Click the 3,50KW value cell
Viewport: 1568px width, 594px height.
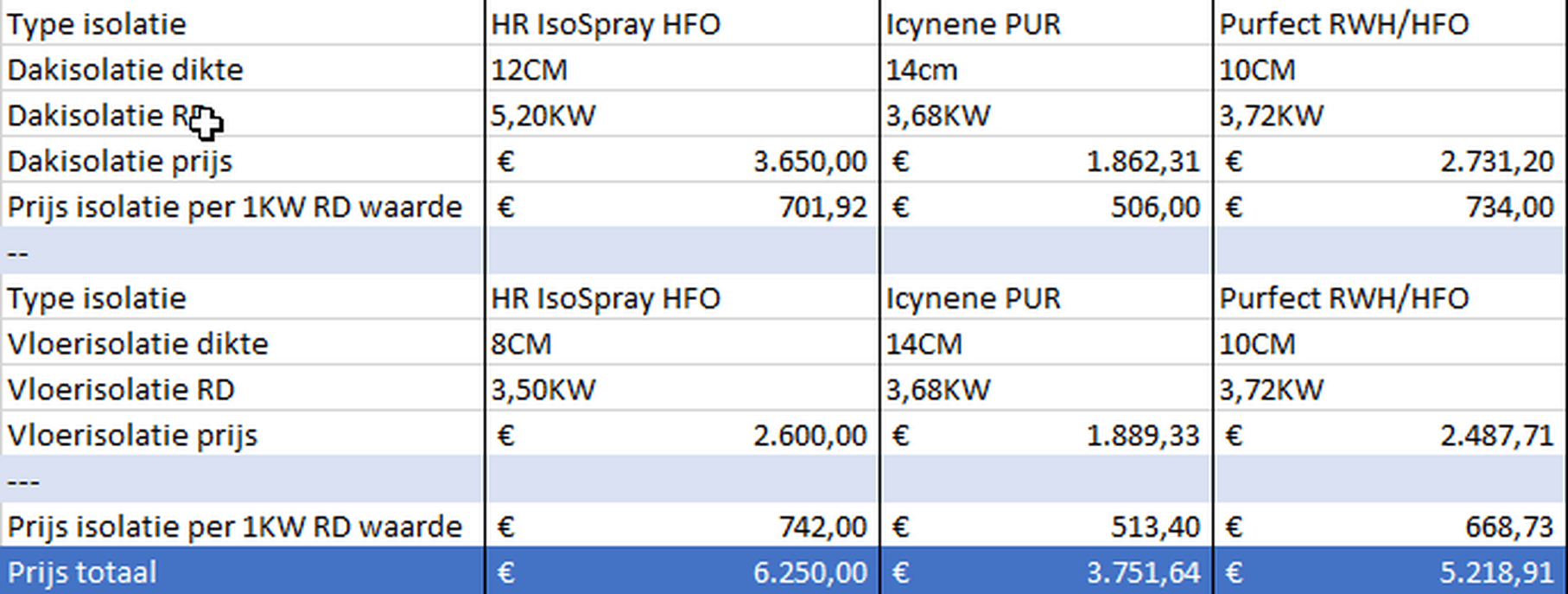point(682,389)
